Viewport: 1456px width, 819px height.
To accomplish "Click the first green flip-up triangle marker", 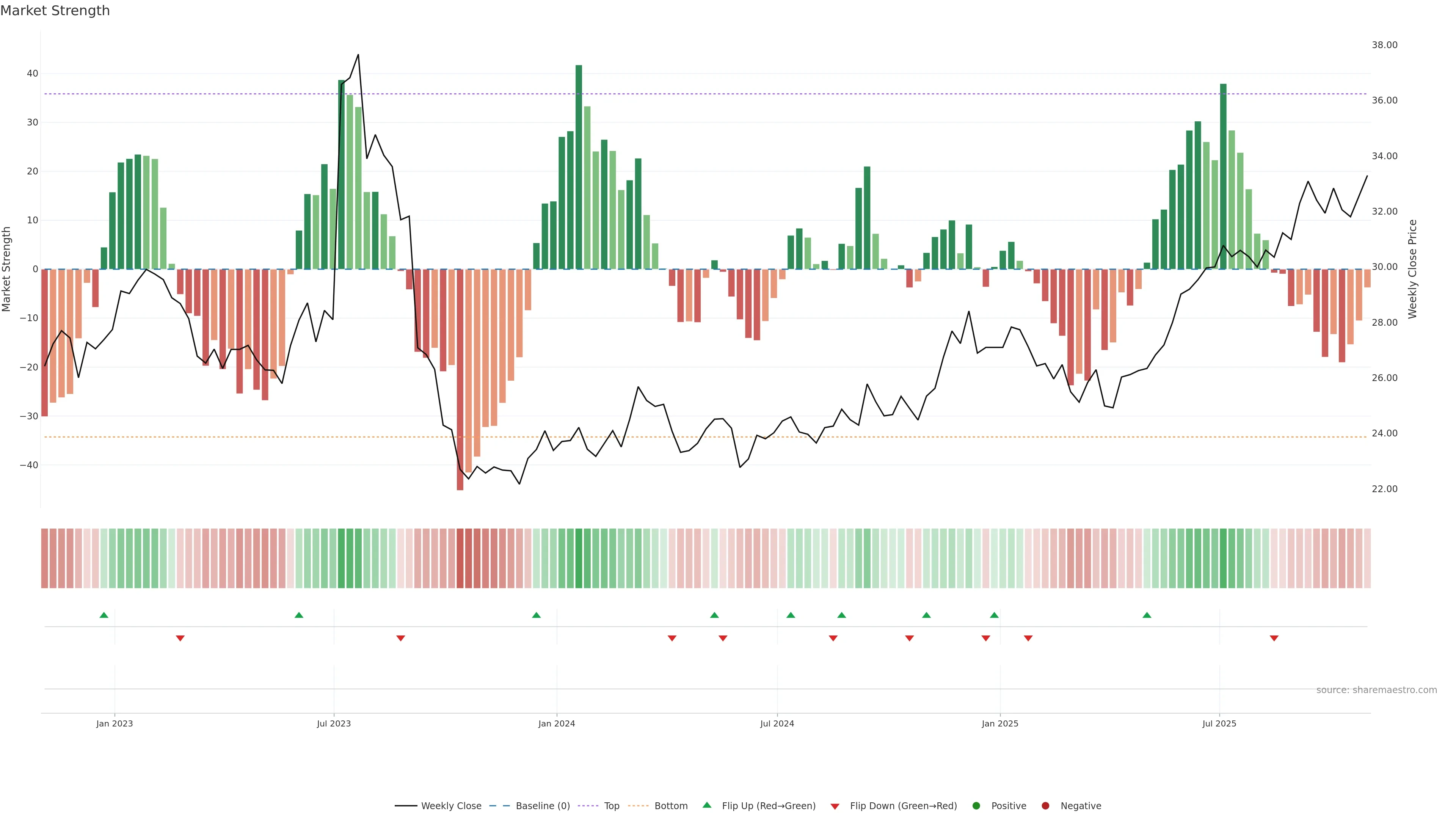I will pos(104,615).
